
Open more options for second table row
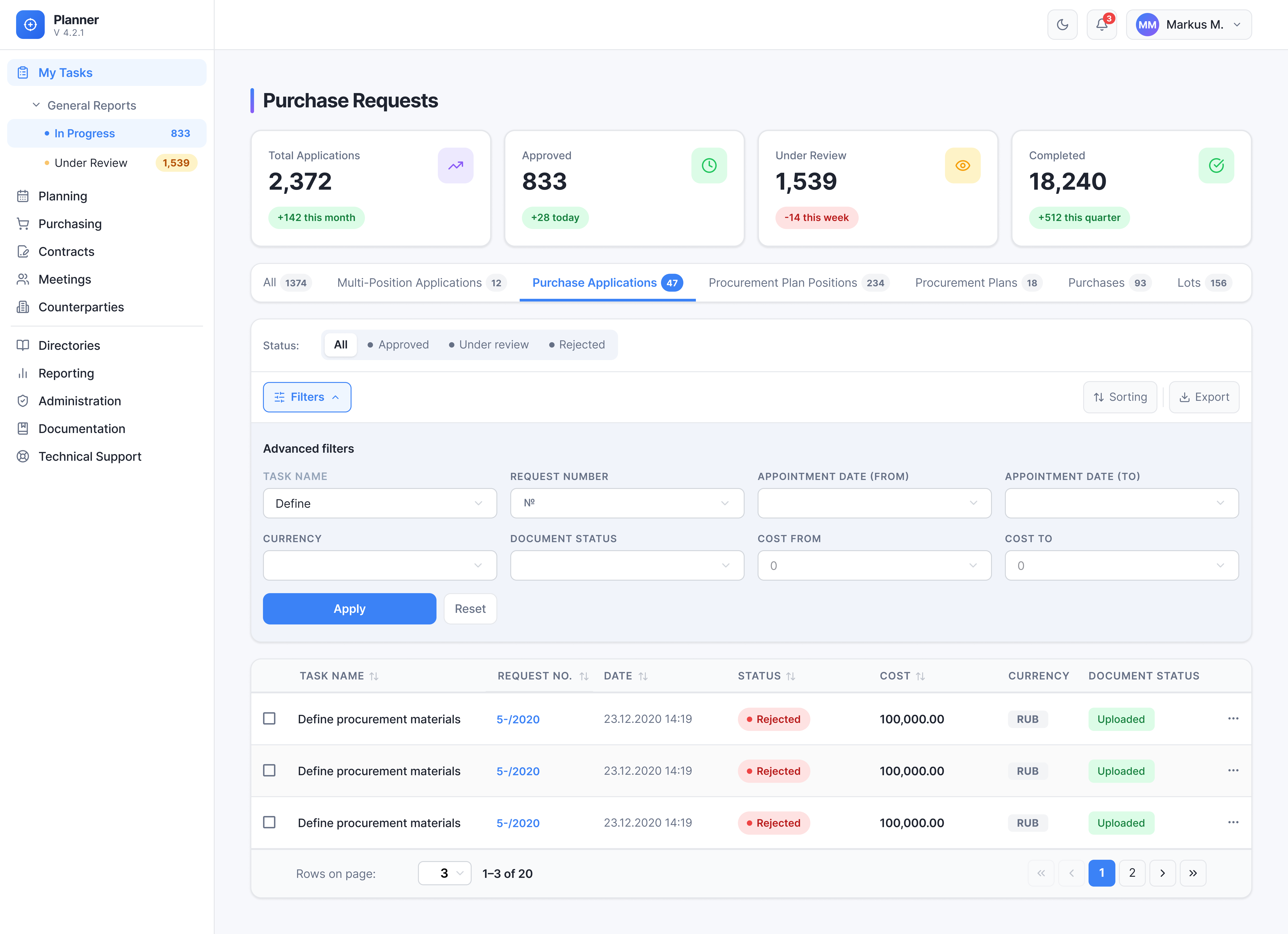pyautogui.click(x=1233, y=770)
